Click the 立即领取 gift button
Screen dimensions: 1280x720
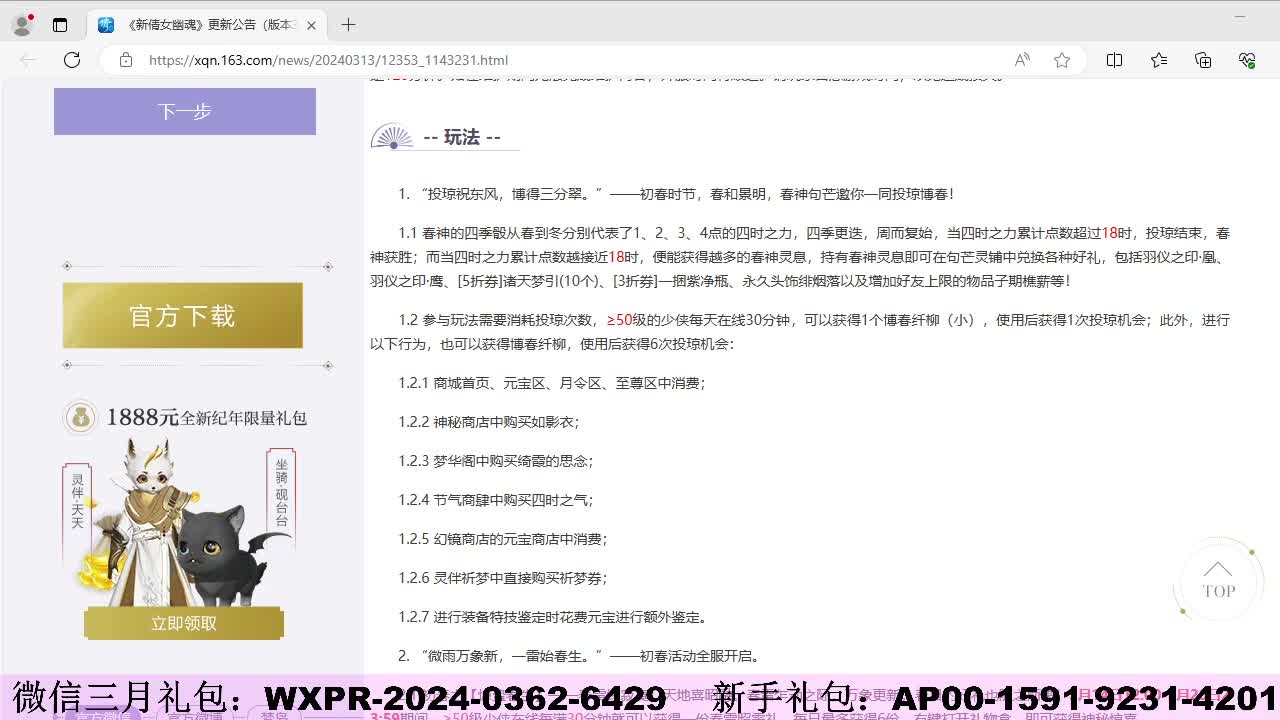(x=184, y=623)
